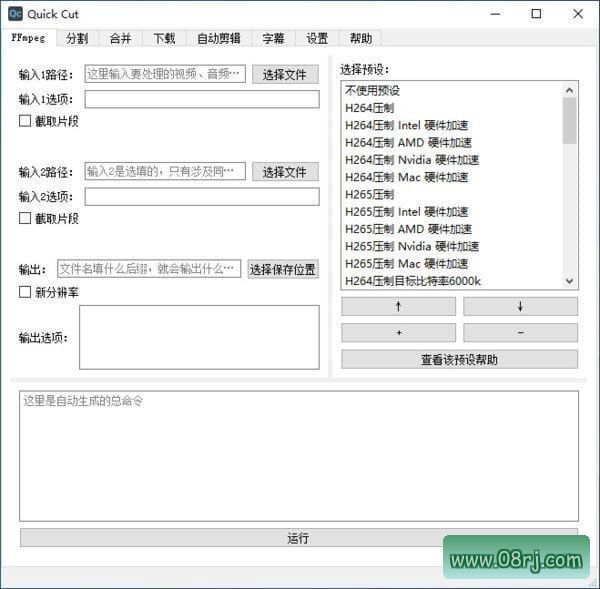Viewport: 600px width, 589px height.
Task: Click 选择文件 button for input 2
Action: pyautogui.click(x=285, y=172)
